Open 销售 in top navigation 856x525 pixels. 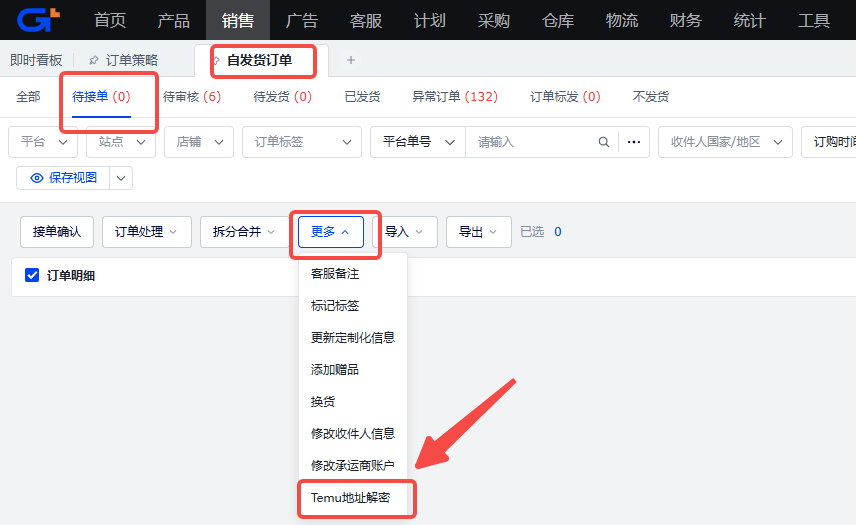coord(237,20)
